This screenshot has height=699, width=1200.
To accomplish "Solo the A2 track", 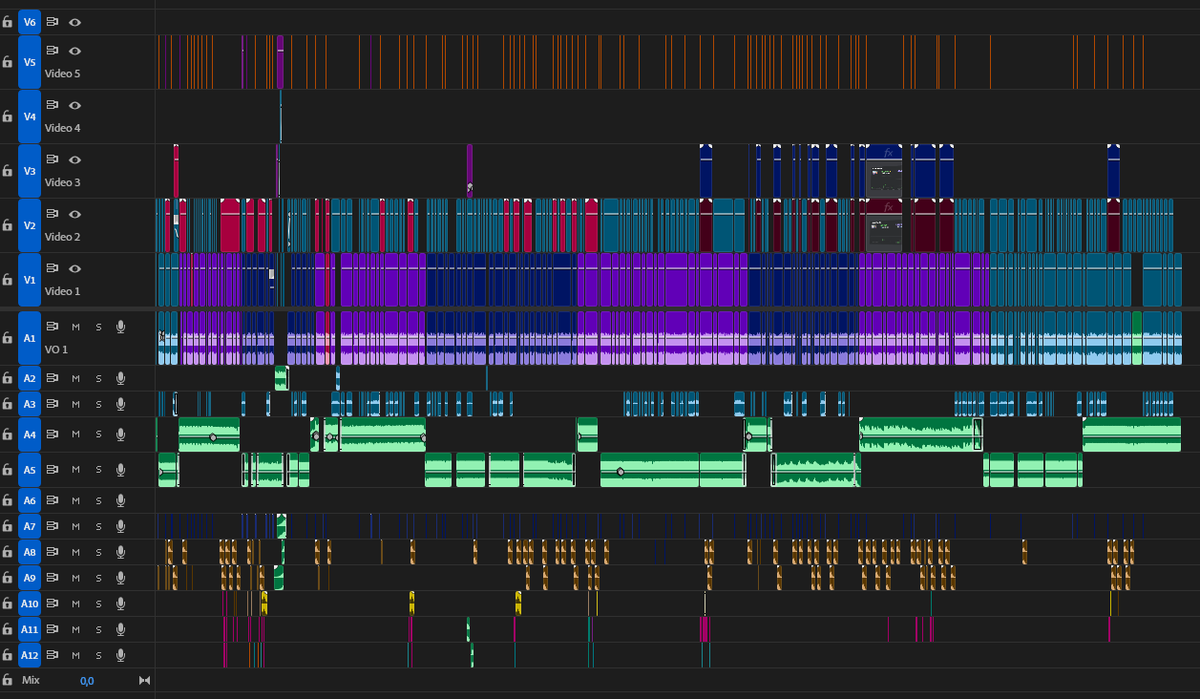I will coord(98,378).
